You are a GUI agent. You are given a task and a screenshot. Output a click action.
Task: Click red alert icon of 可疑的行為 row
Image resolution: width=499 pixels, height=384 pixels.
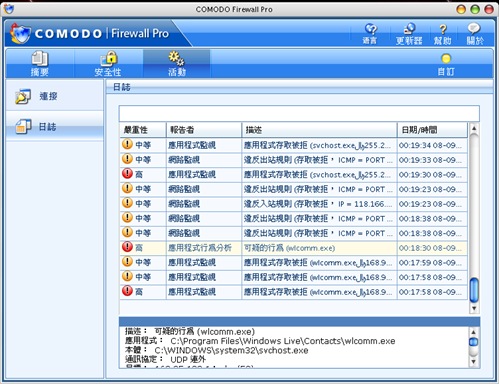pos(127,247)
